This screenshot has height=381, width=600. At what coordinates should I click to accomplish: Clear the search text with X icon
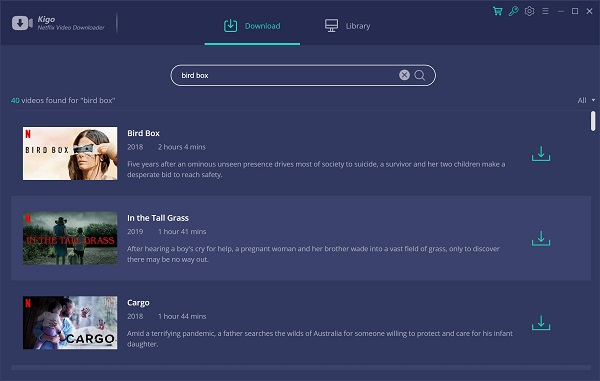coord(404,75)
